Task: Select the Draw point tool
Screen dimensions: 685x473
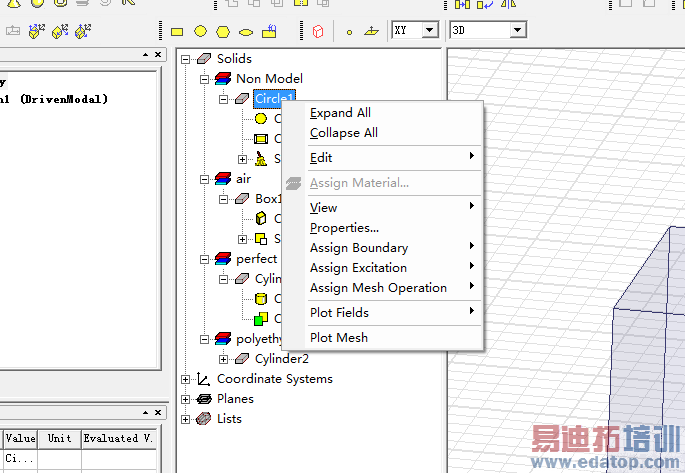Action: [349, 32]
